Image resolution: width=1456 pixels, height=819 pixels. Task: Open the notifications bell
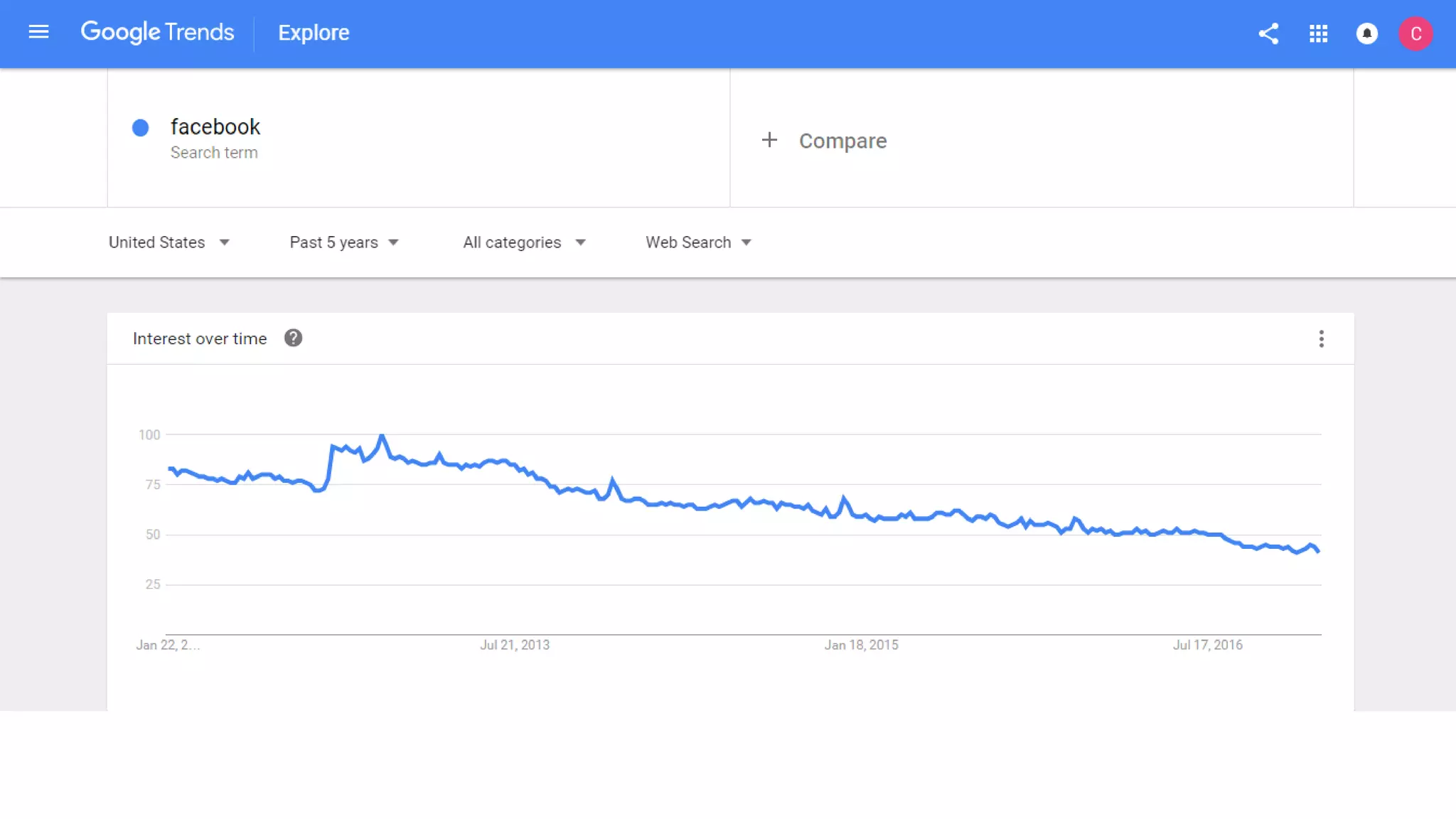coord(1366,33)
